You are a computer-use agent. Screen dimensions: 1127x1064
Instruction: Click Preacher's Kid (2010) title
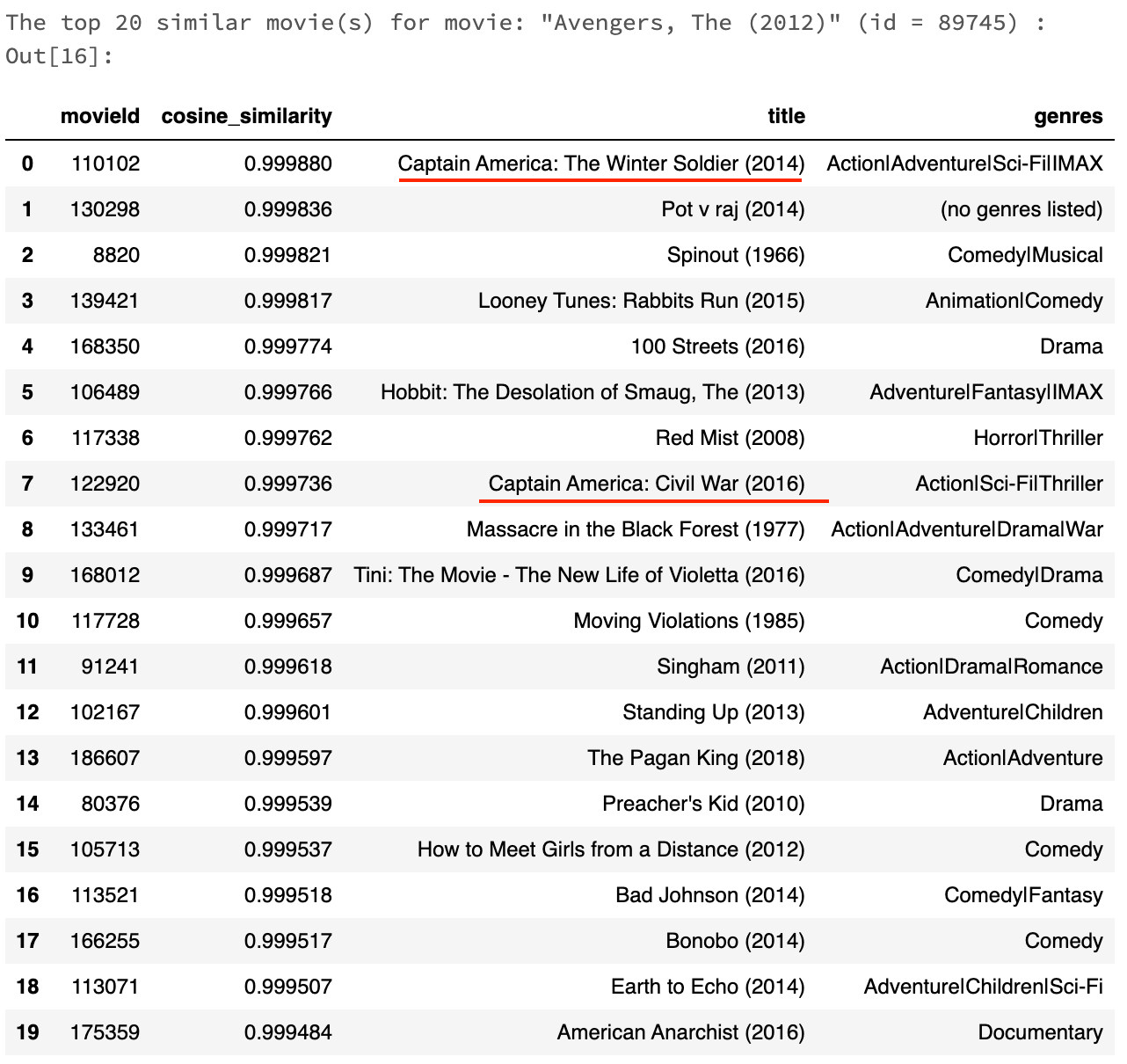tap(703, 804)
